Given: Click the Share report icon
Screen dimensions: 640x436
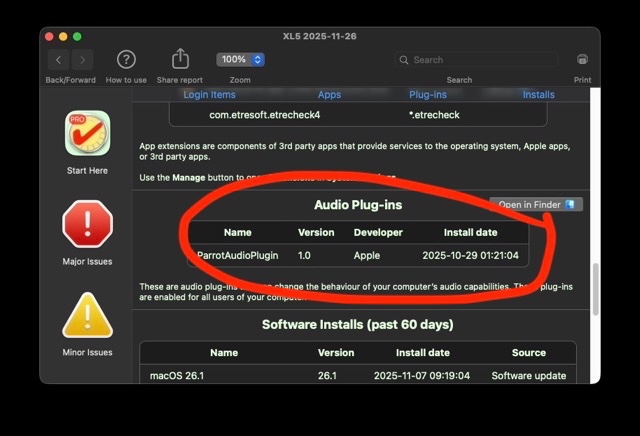Looking at the screenshot, I should pyautogui.click(x=180, y=59).
